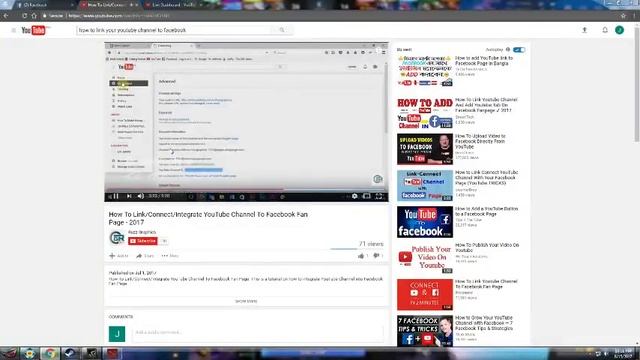
Task: Skip to next video in player
Action: pyautogui.click(x=129, y=196)
